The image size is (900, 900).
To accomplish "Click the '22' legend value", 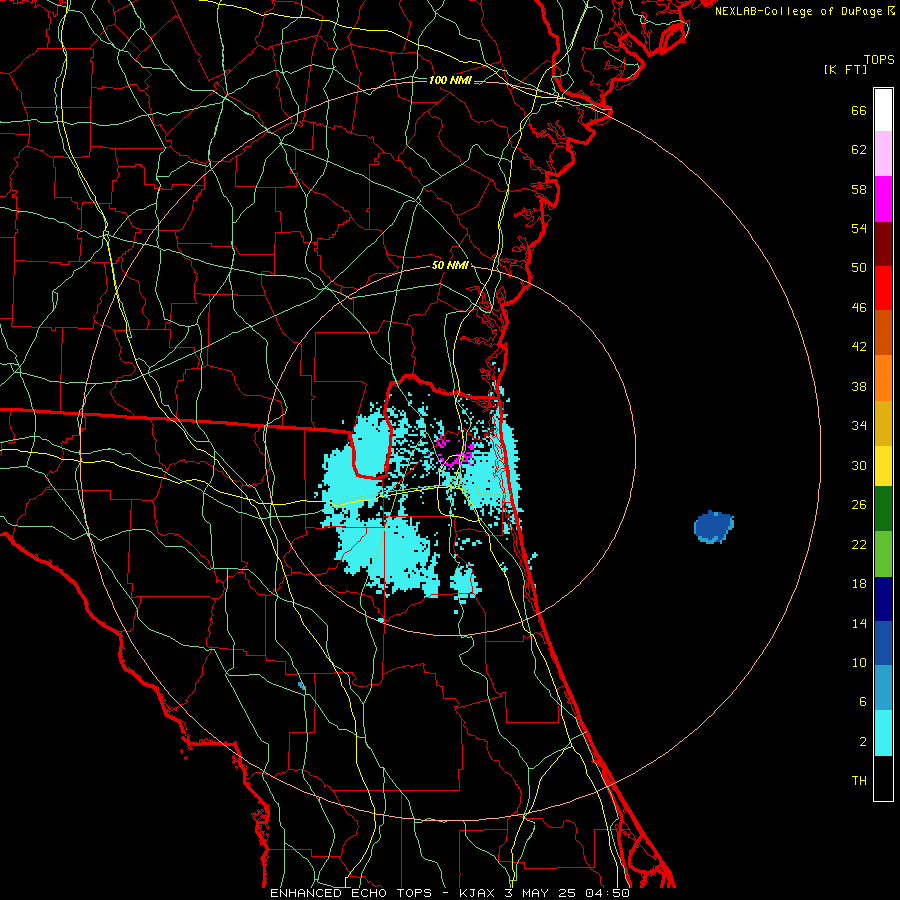I will point(859,545).
